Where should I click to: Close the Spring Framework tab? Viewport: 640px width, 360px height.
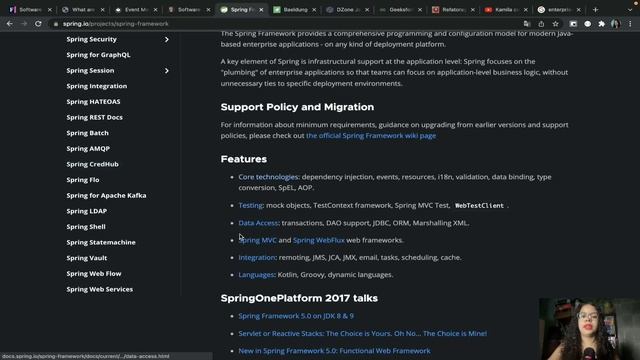pos(261,10)
